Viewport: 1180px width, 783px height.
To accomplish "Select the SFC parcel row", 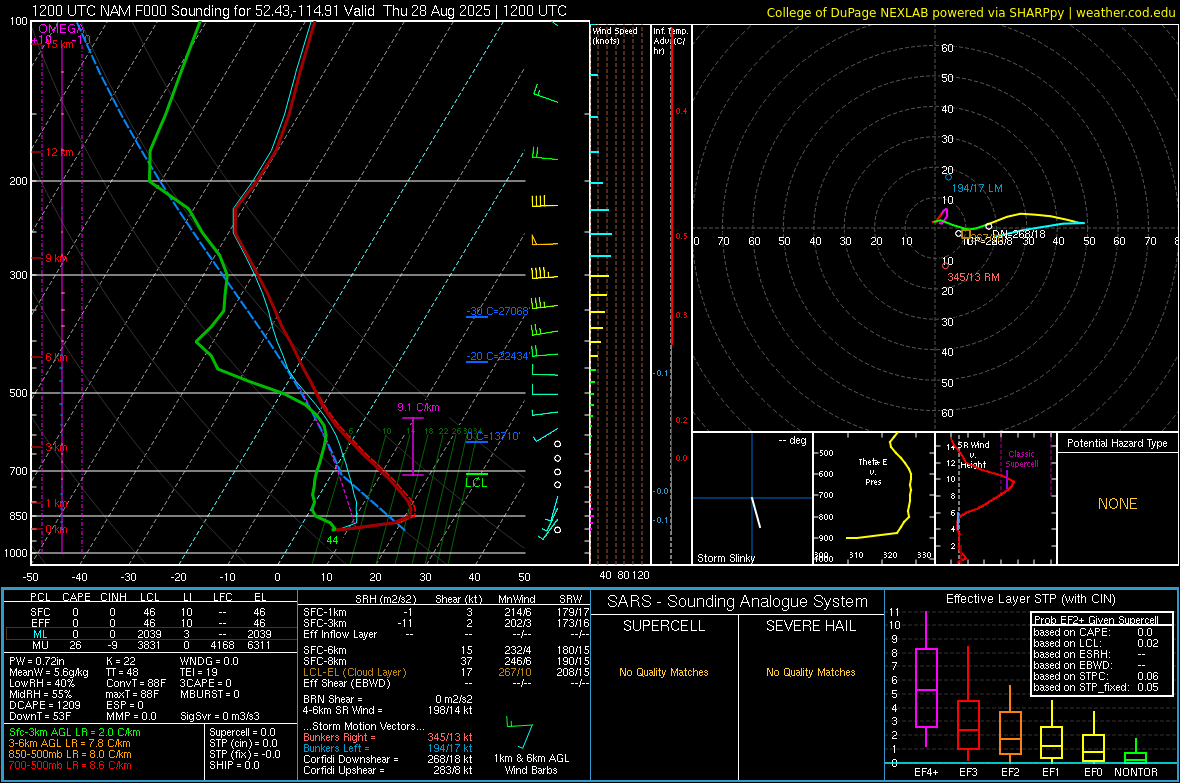I will (151, 612).
